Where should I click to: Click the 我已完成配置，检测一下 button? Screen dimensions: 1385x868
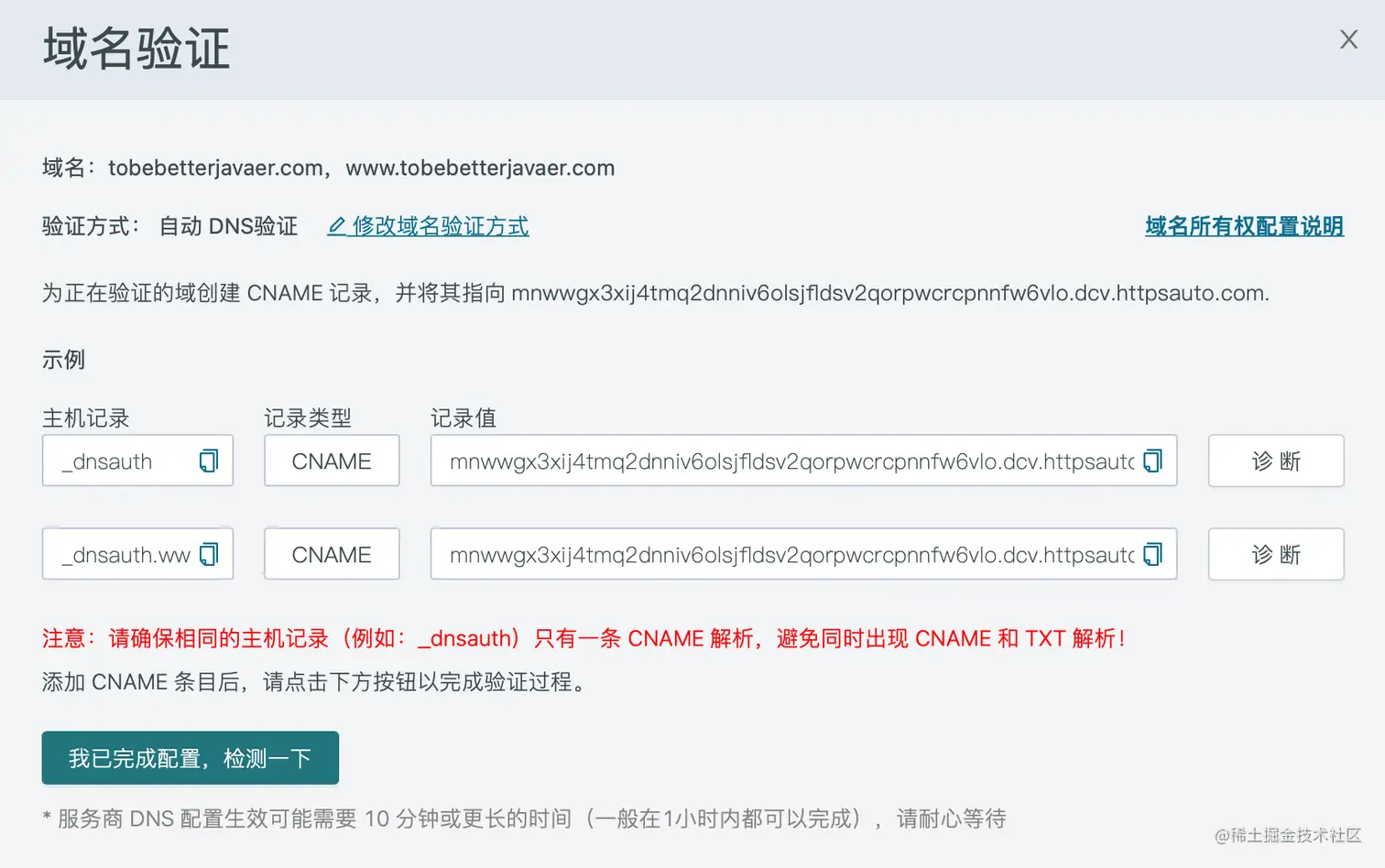click(191, 758)
